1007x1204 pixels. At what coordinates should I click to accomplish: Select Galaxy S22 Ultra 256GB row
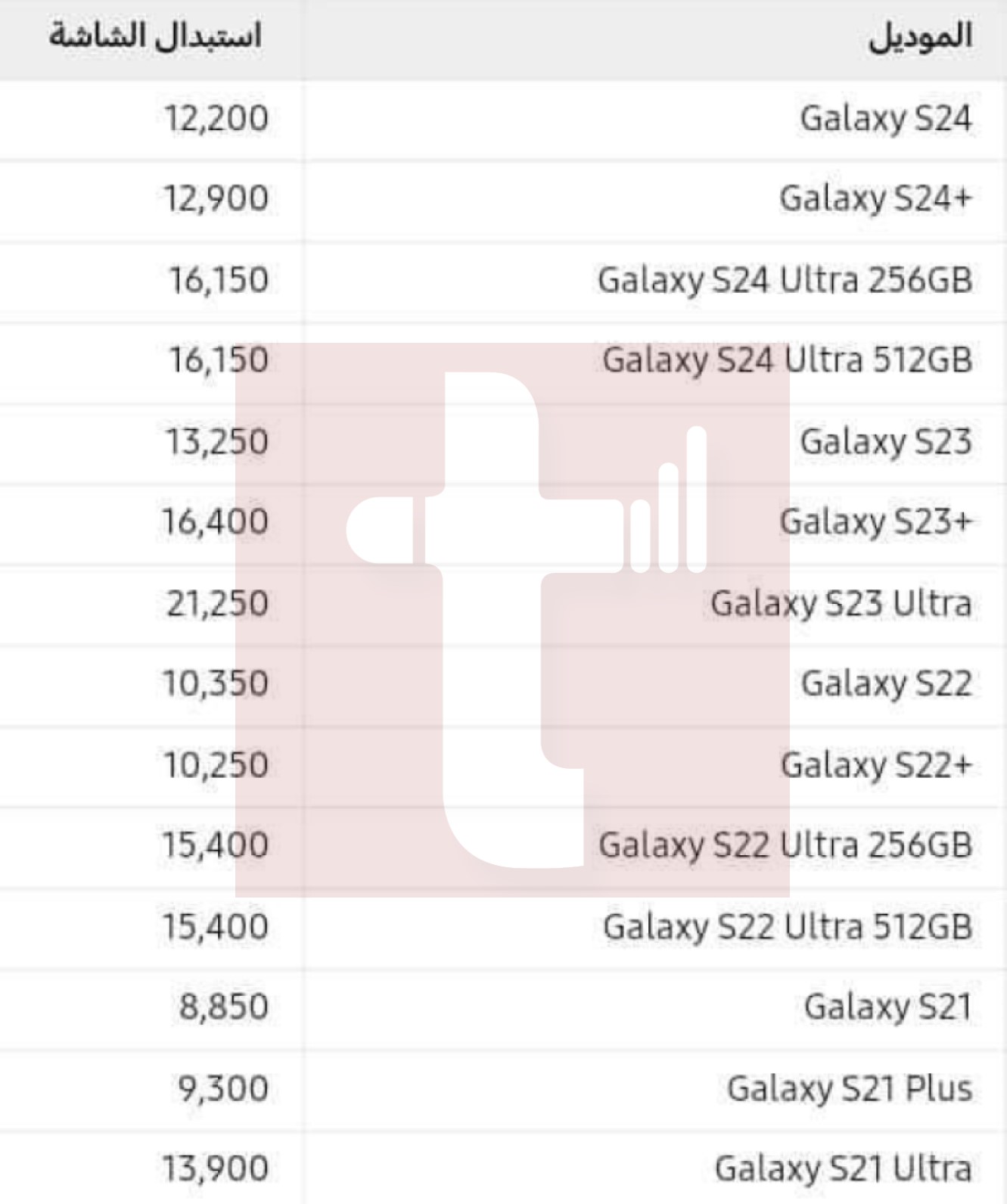pyautogui.click(x=503, y=845)
